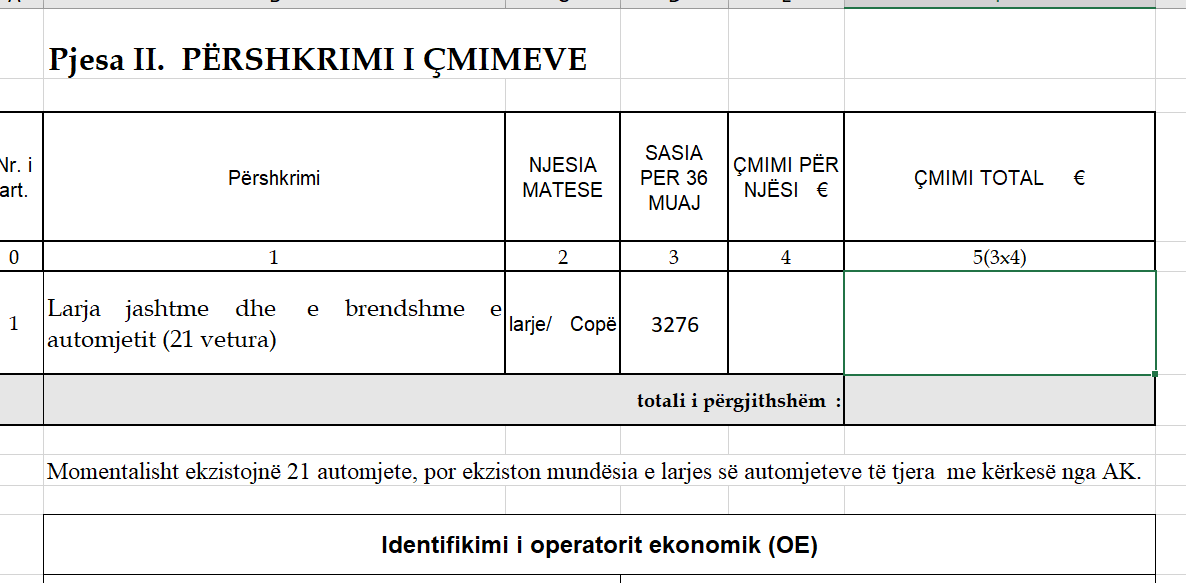Viewport: 1186px width, 583px height.
Task: Select the cell containing '5(3x4)'
Action: (999, 257)
